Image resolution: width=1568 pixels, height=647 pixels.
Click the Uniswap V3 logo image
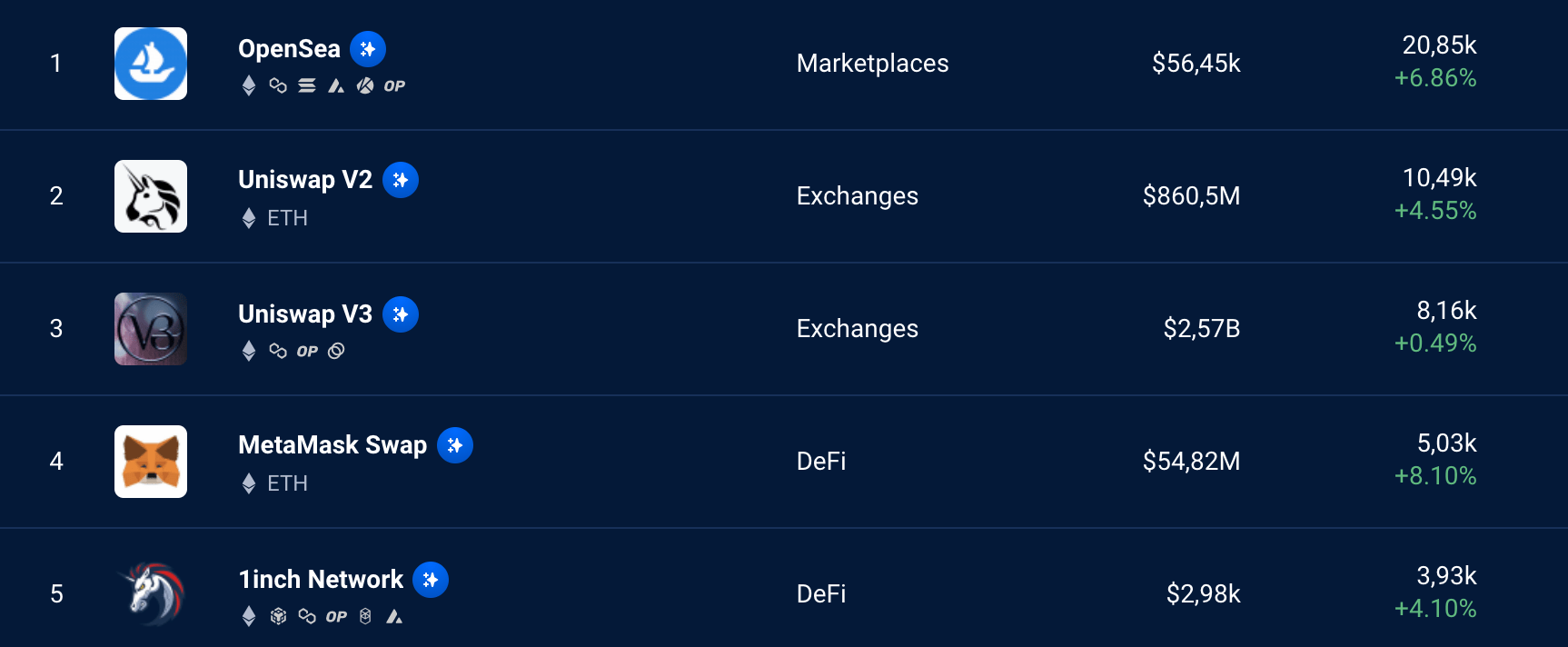[x=151, y=329]
